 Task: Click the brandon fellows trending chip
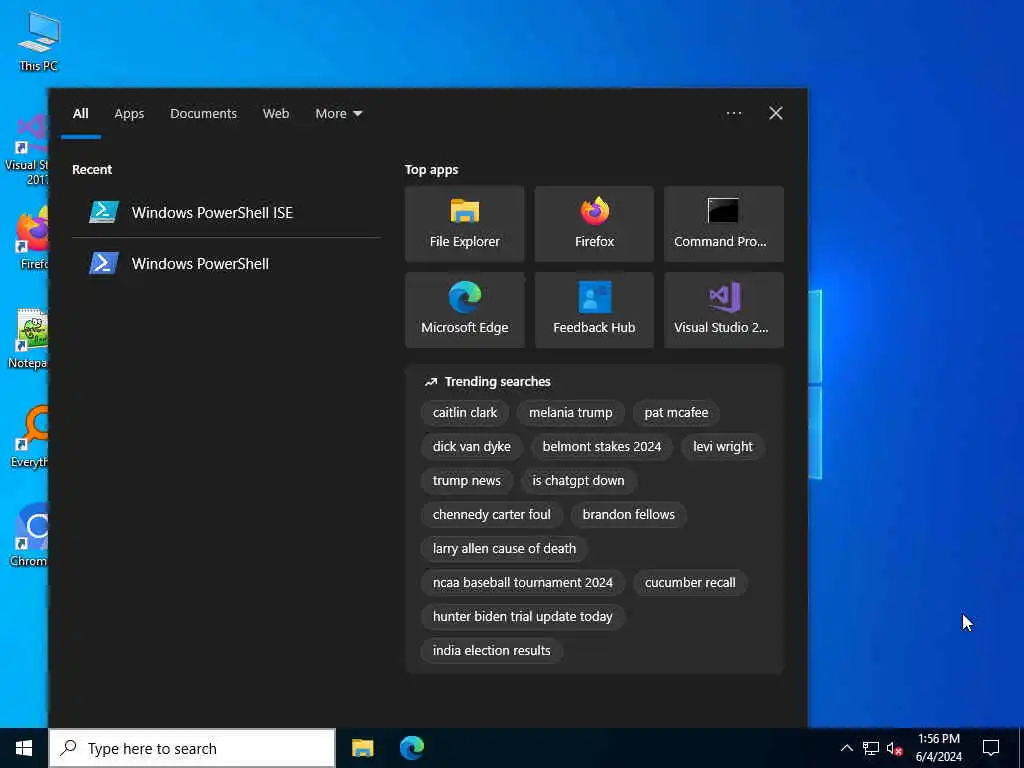[628, 515]
